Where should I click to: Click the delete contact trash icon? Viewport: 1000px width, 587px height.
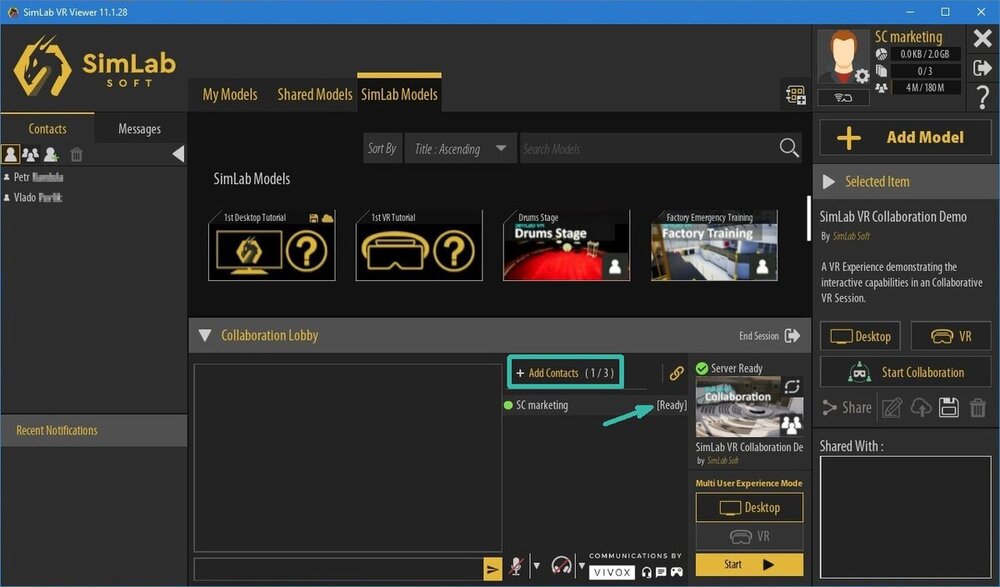click(77, 154)
